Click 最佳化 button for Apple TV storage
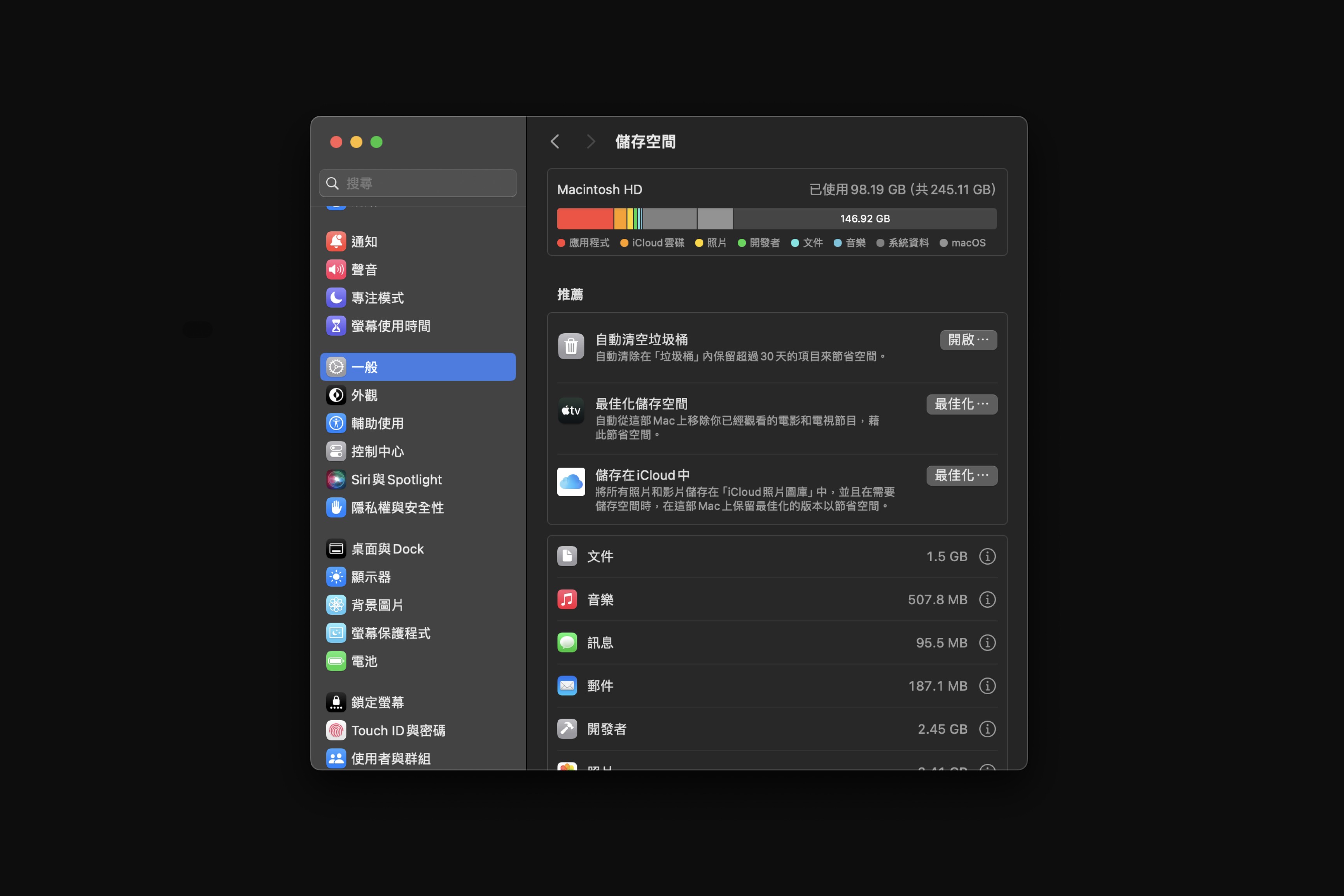1344x896 pixels. [x=961, y=404]
